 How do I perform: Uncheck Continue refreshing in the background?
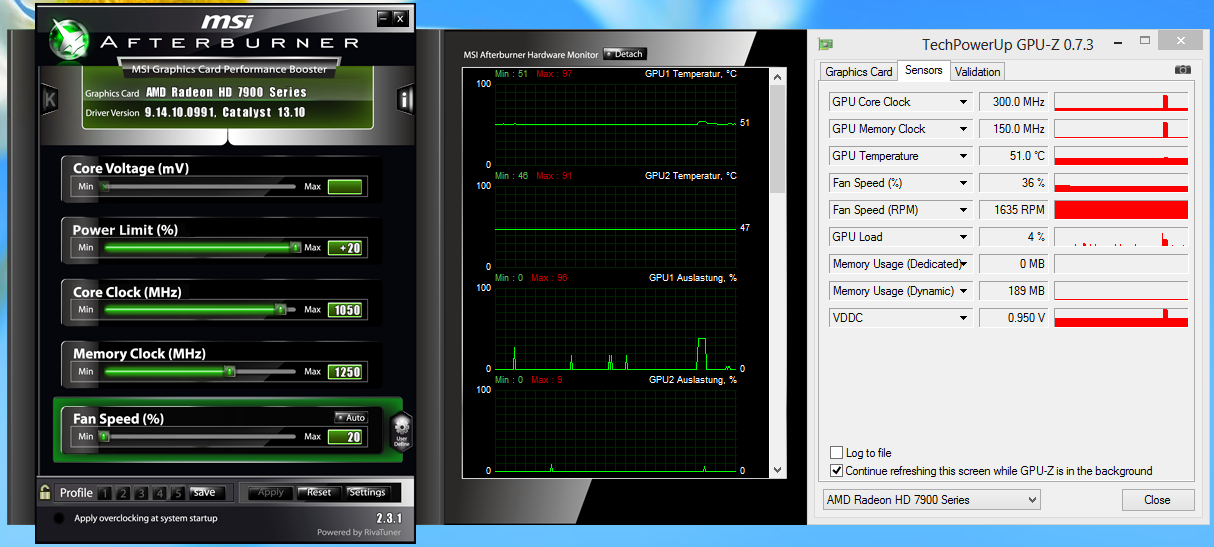point(837,470)
